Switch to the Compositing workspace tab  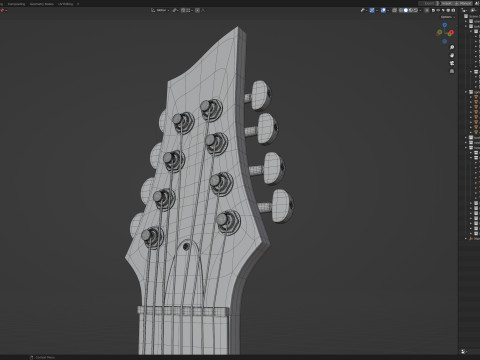[x=16, y=4]
